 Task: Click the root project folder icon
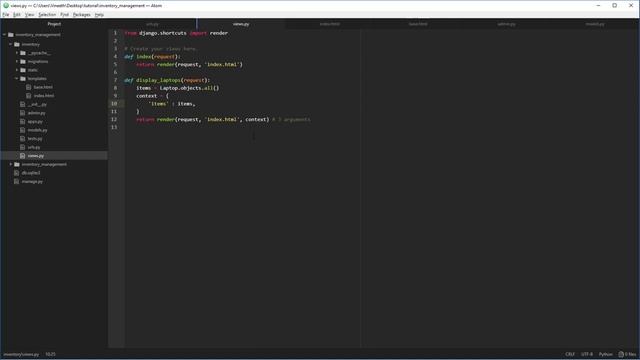coord(11,35)
